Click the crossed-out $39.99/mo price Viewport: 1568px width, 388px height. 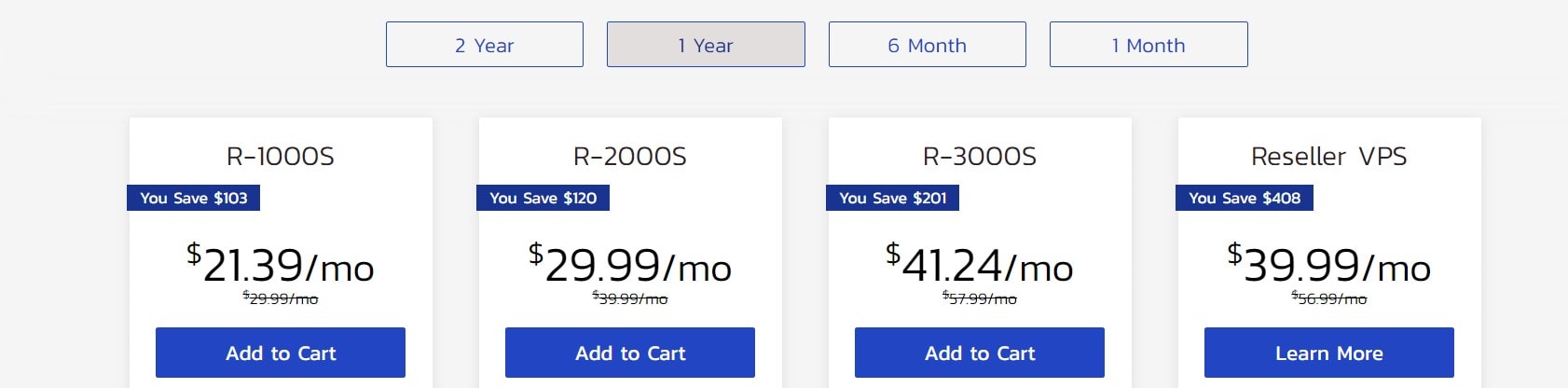(630, 298)
